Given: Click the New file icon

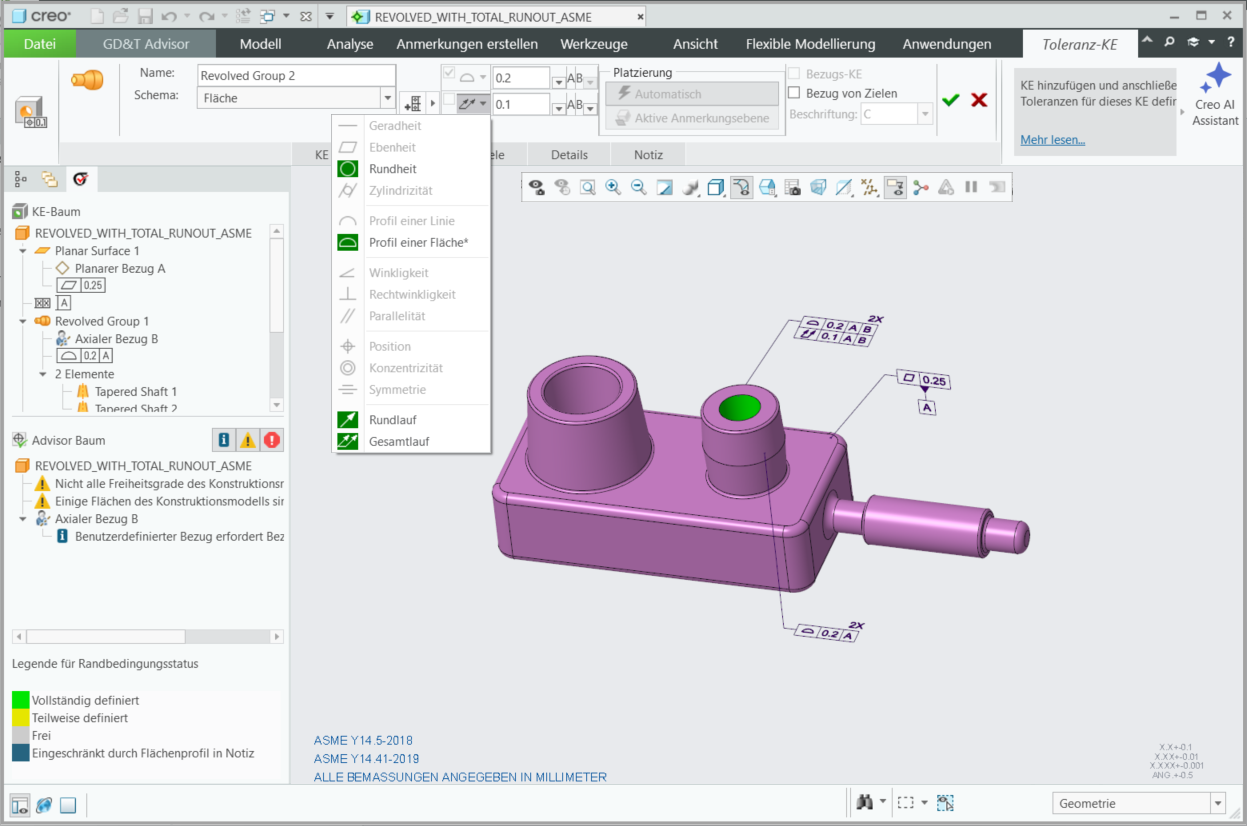Looking at the screenshot, I should [x=97, y=17].
